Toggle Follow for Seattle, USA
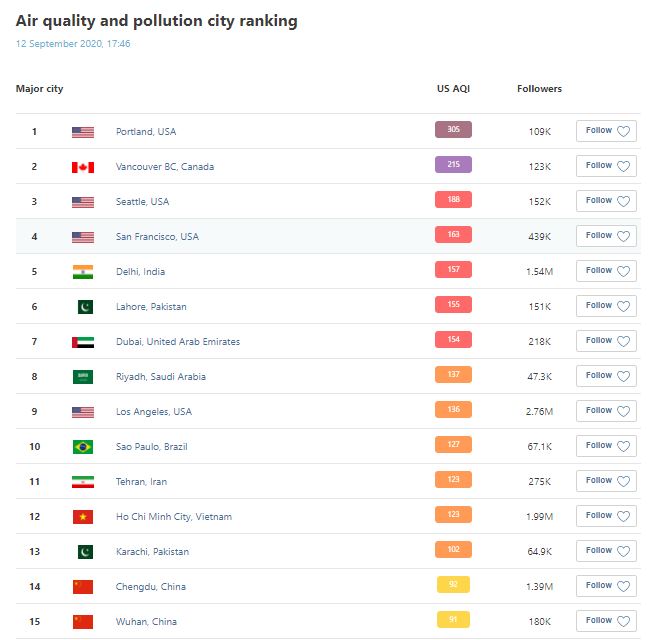Viewport: 652px width, 640px height. [x=606, y=201]
